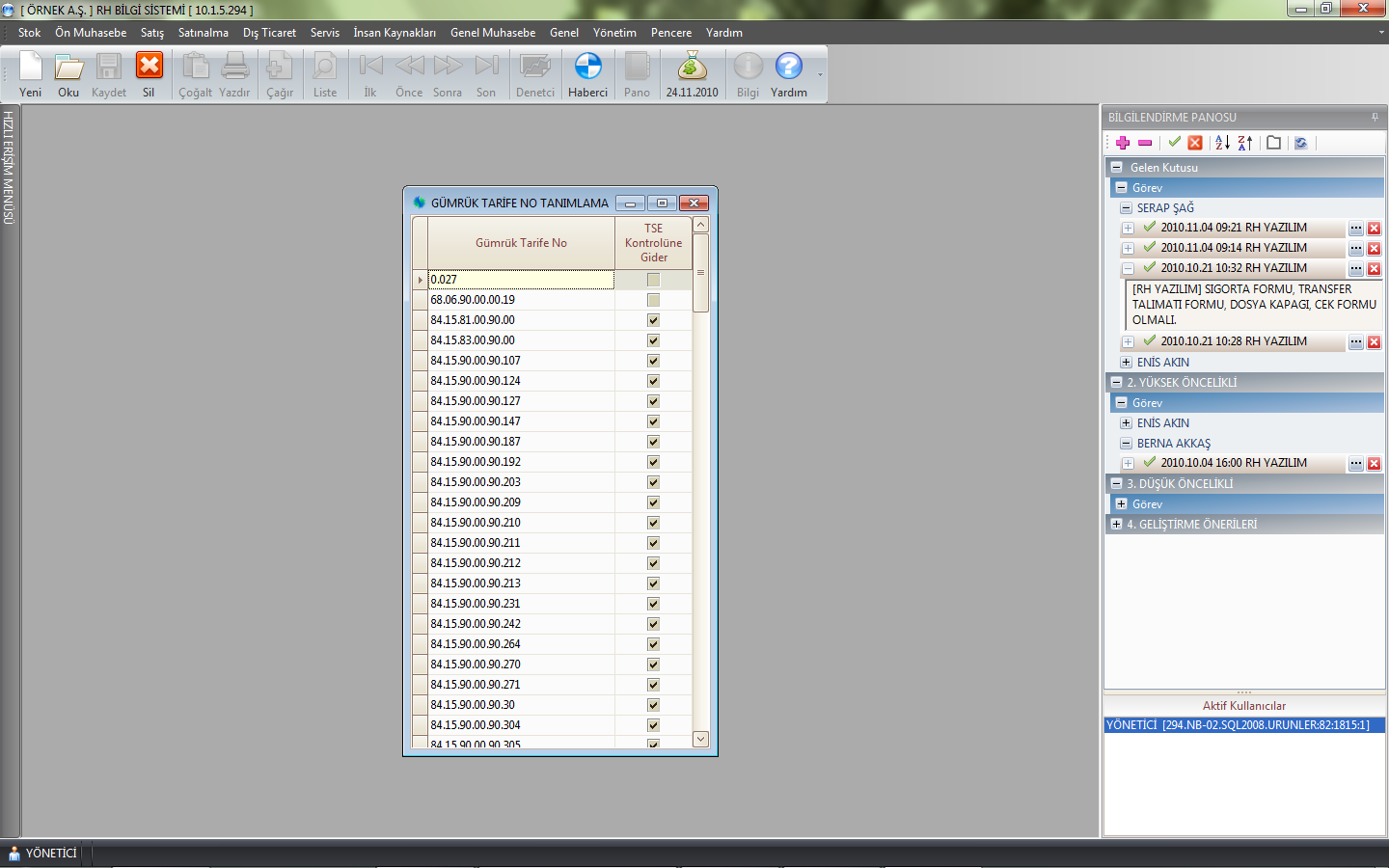The height and width of the screenshot is (868, 1389).
Task: Click ellipsis button for 2010.10.04 16:00 message
Action: 1356,464
